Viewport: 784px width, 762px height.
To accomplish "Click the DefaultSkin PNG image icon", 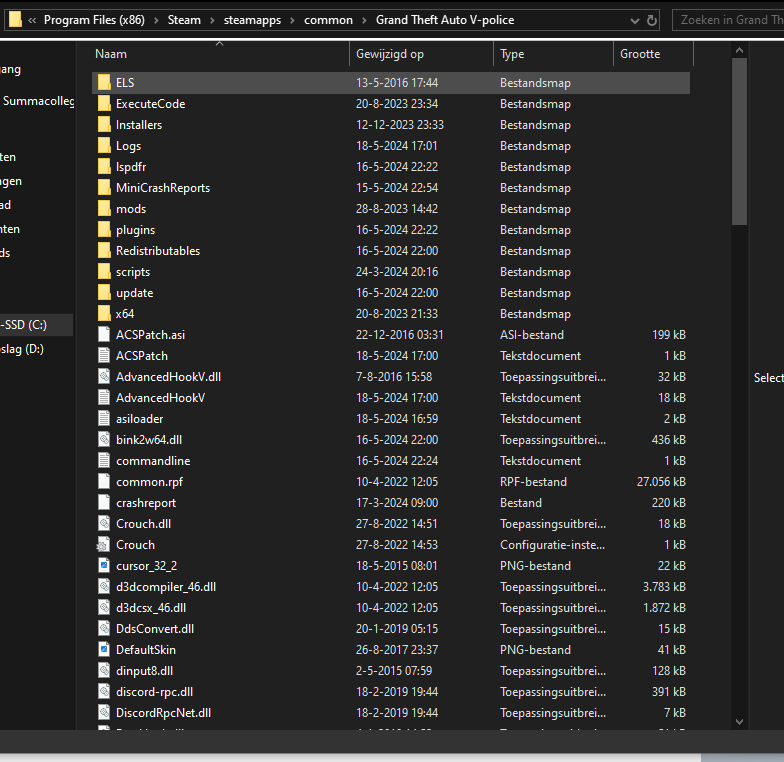I will (104, 650).
